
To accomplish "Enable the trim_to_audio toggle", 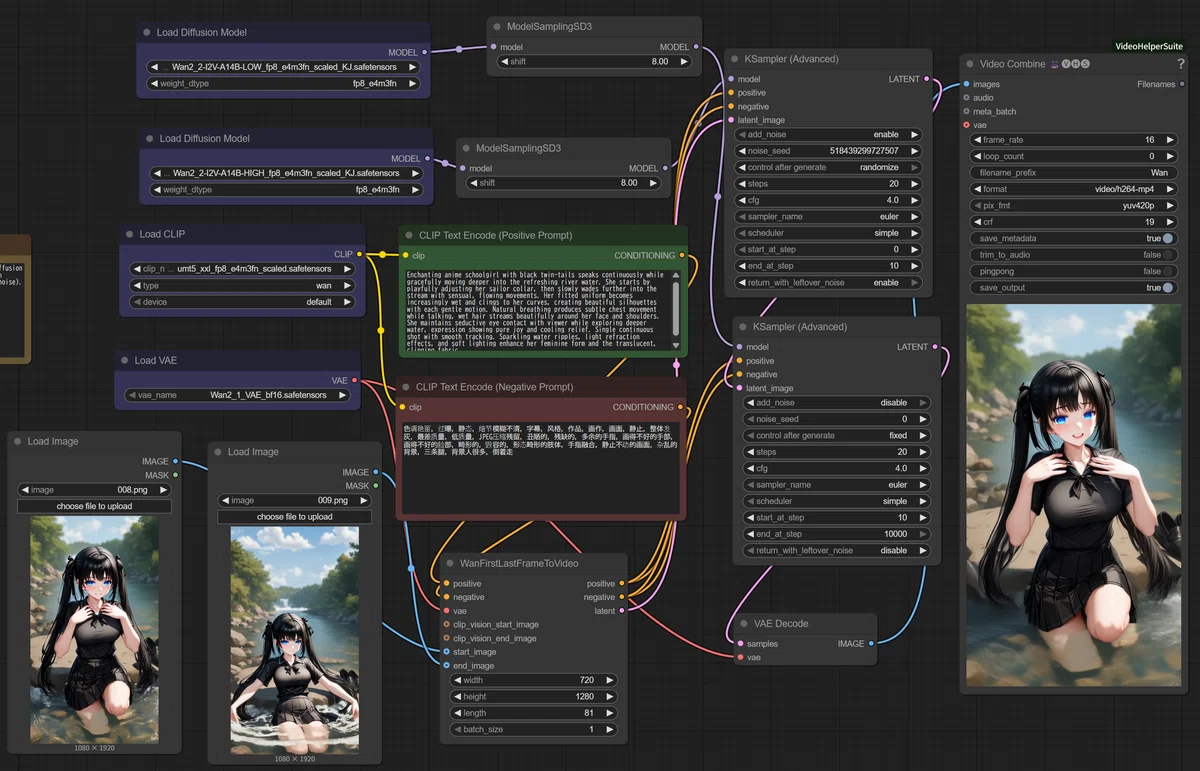I will coord(1167,255).
